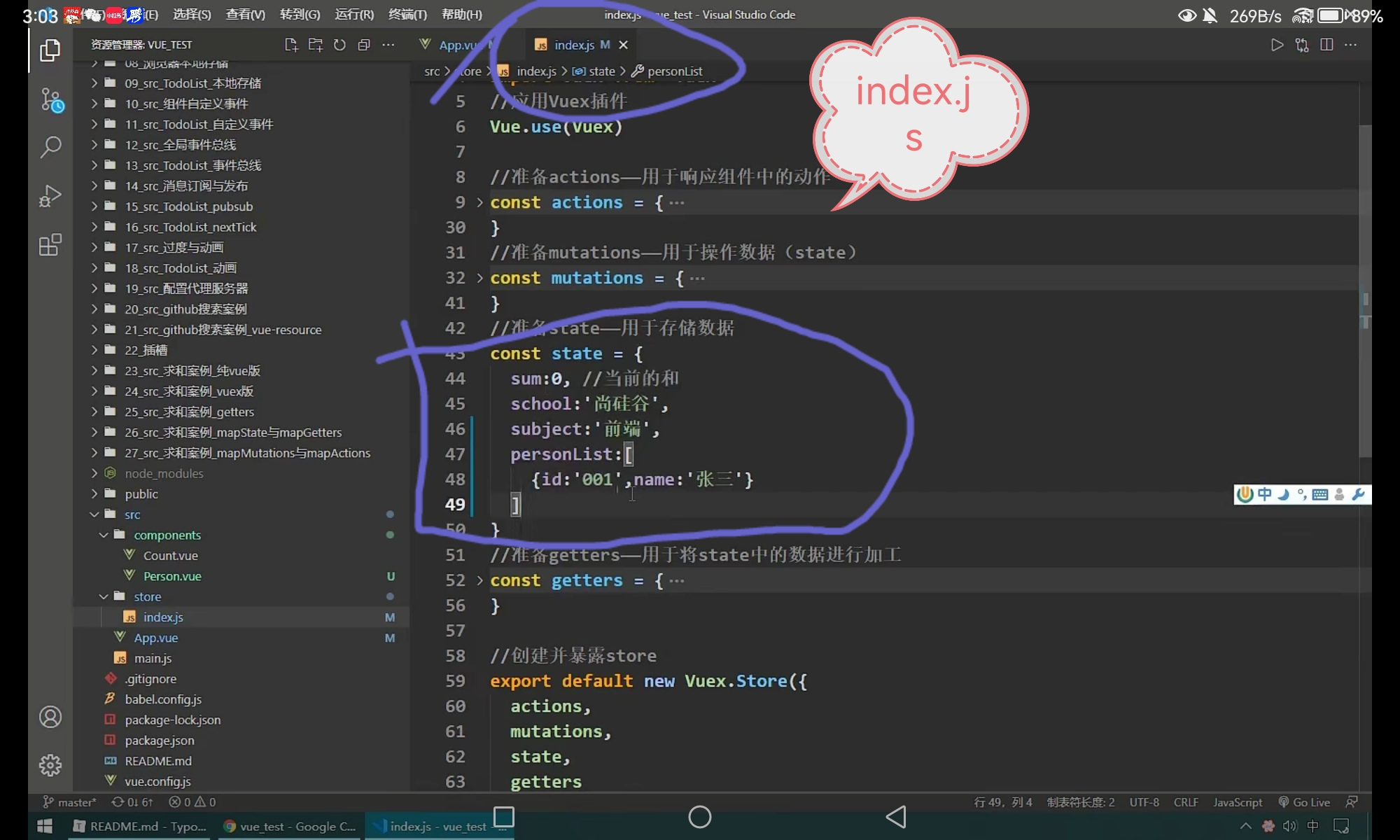1400x840 pixels.
Task: Open the Explorer view in activity bar
Action: (50, 50)
